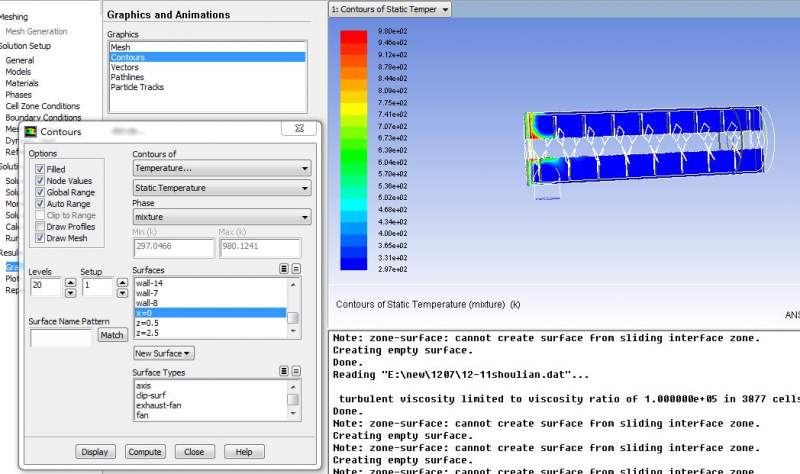Click the Match button
This screenshot has height=474, width=800.
click(112, 335)
